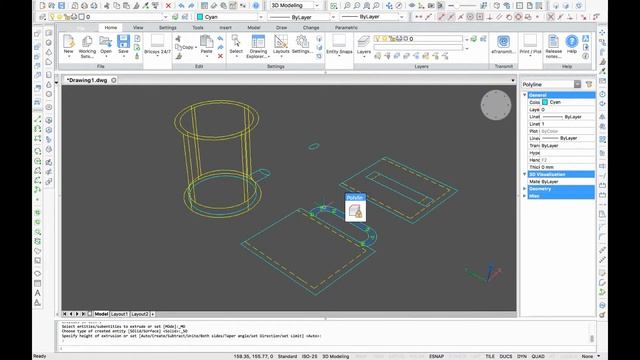Viewport: 640px width, 360px height.
Task: Collapse the General properties section
Action: pos(524,95)
